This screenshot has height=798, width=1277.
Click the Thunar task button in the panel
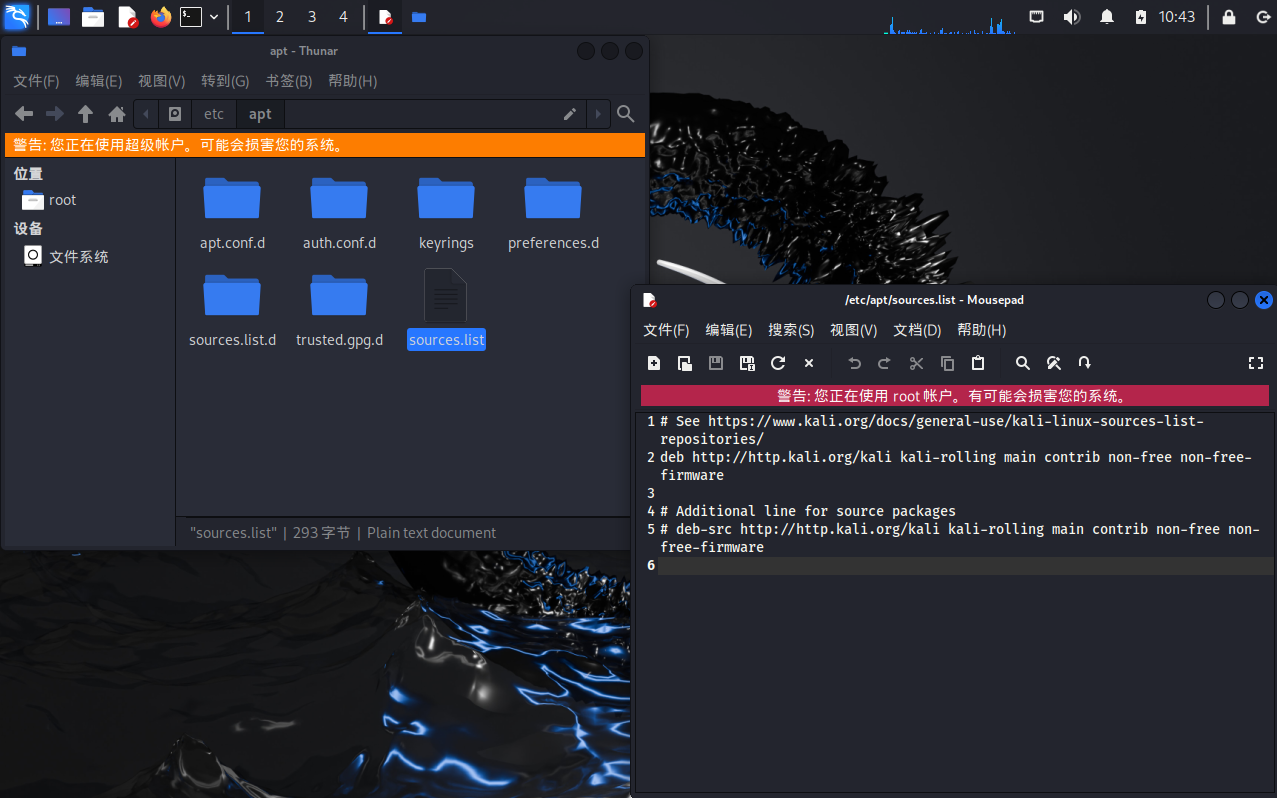tap(418, 17)
